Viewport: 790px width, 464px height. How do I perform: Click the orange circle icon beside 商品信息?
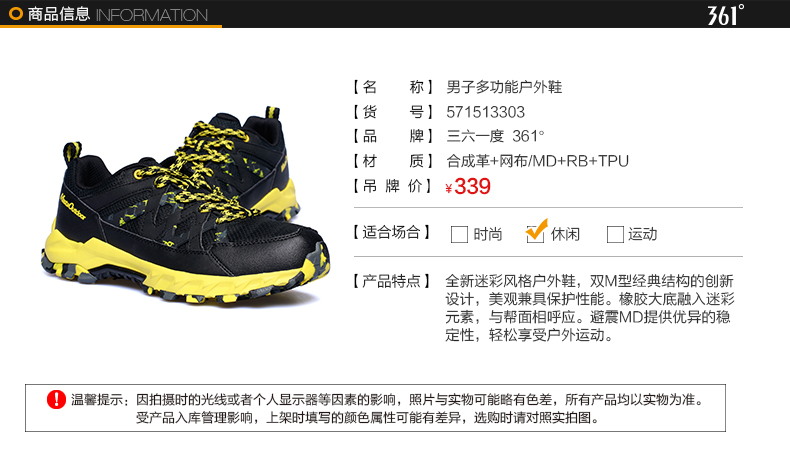coord(16,14)
